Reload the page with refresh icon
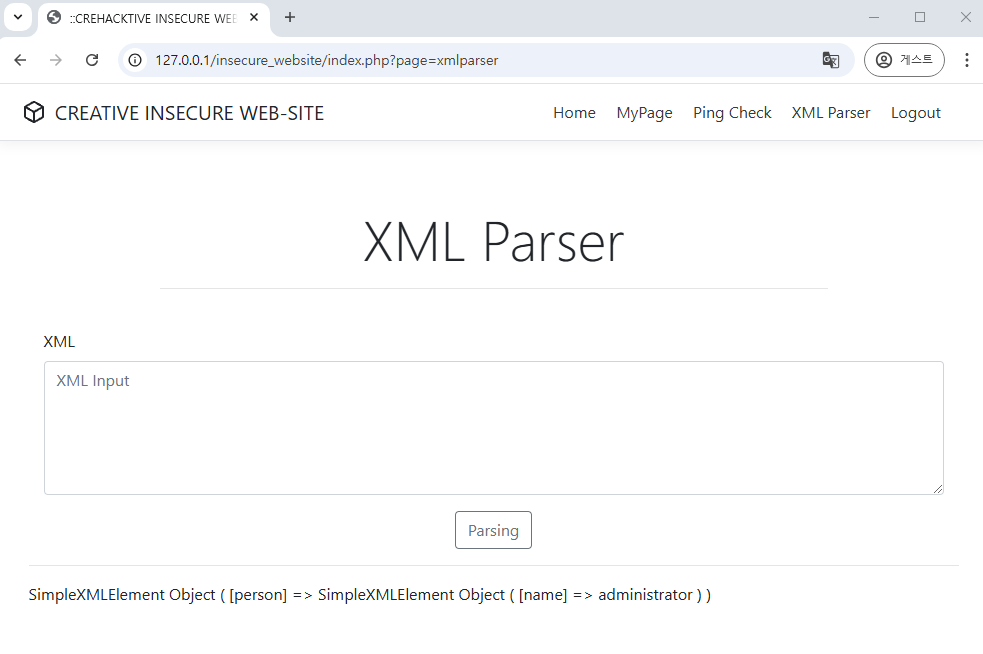 point(92,60)
